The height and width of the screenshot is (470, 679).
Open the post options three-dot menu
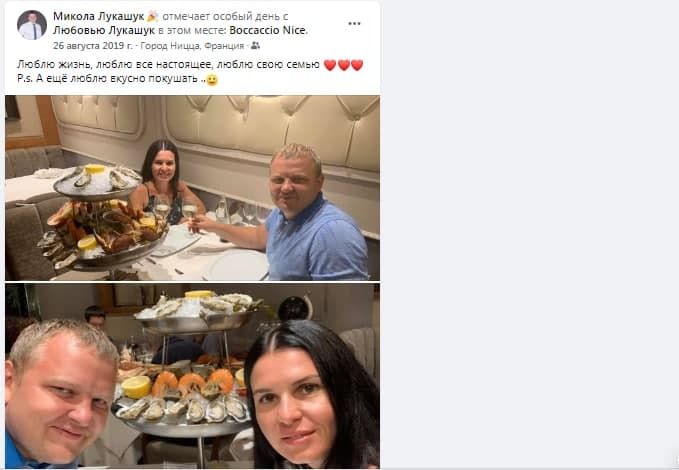coord(354,24)
